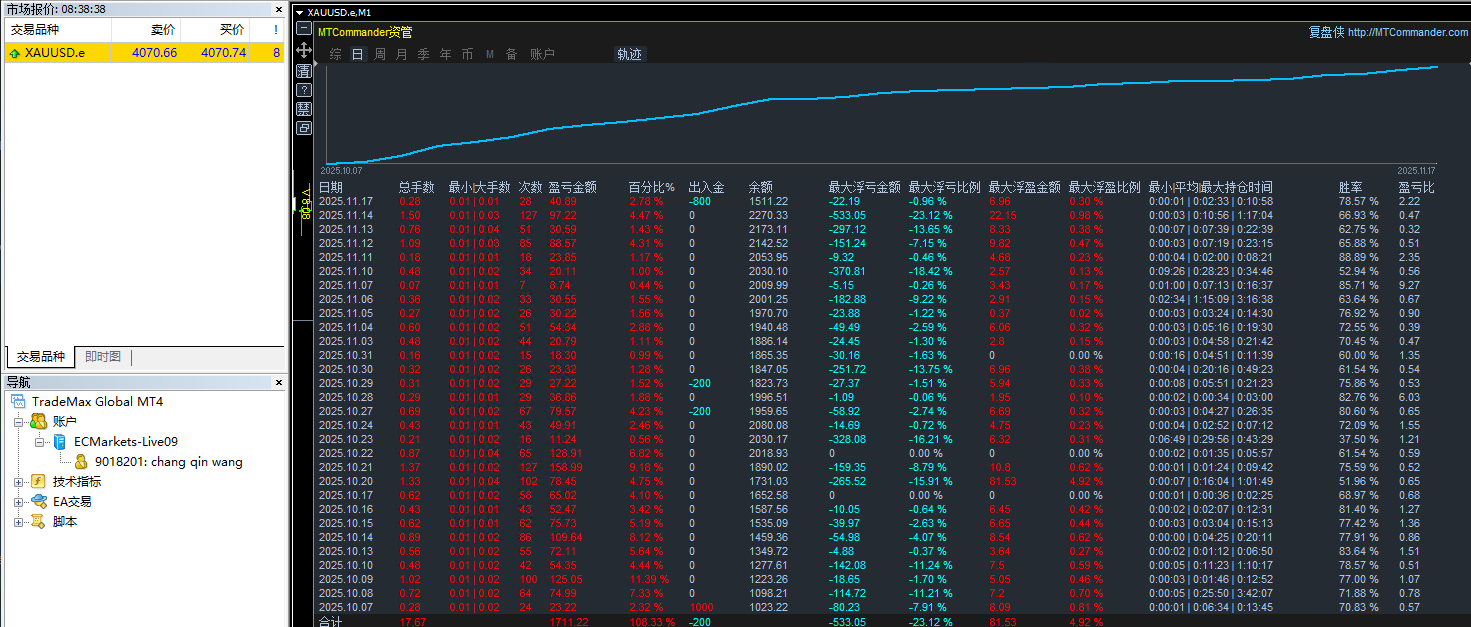Click the ECMarkets-Live09 server icon

click(60, 442)
